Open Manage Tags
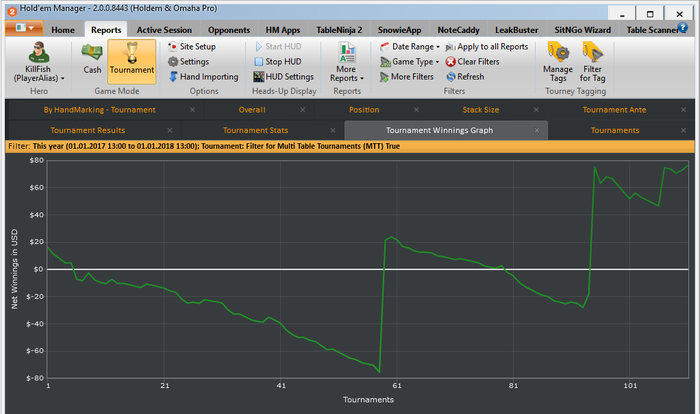The width and height of the screenshot is (700, 414). pos(558,62)
